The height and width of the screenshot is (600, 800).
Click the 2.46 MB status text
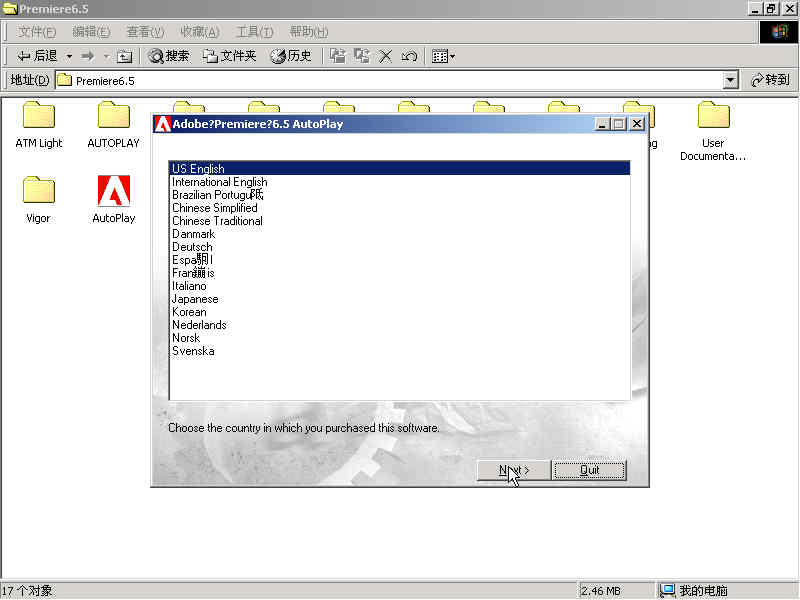click(601, 591)
